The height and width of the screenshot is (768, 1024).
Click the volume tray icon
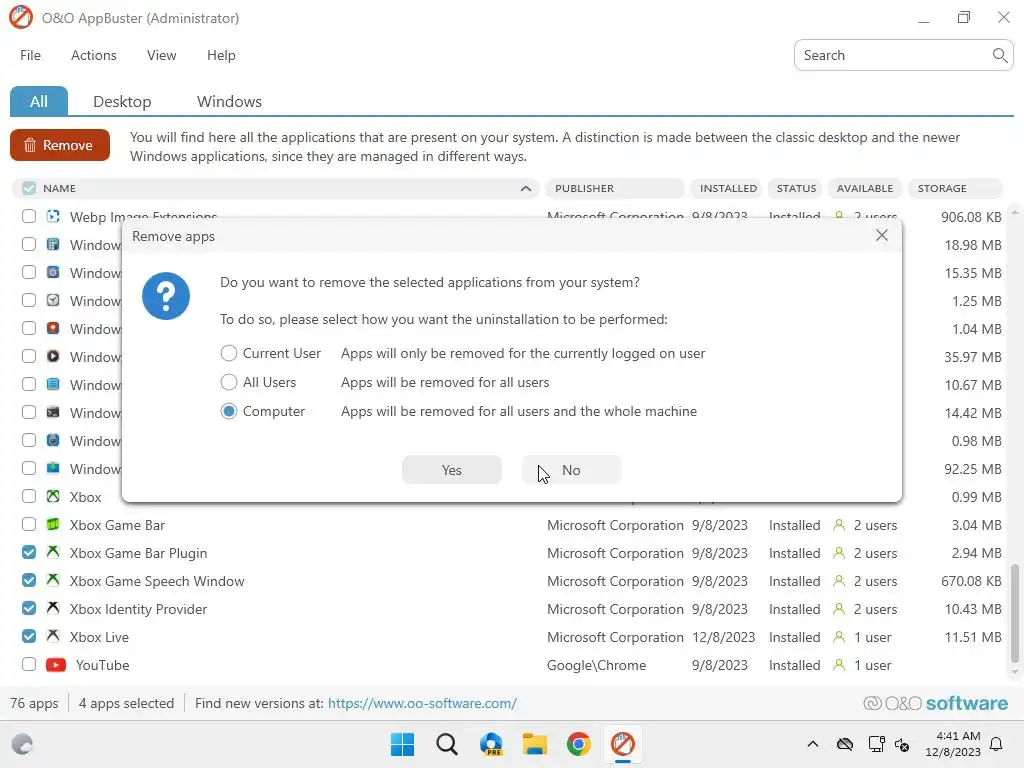pos(902,744)
